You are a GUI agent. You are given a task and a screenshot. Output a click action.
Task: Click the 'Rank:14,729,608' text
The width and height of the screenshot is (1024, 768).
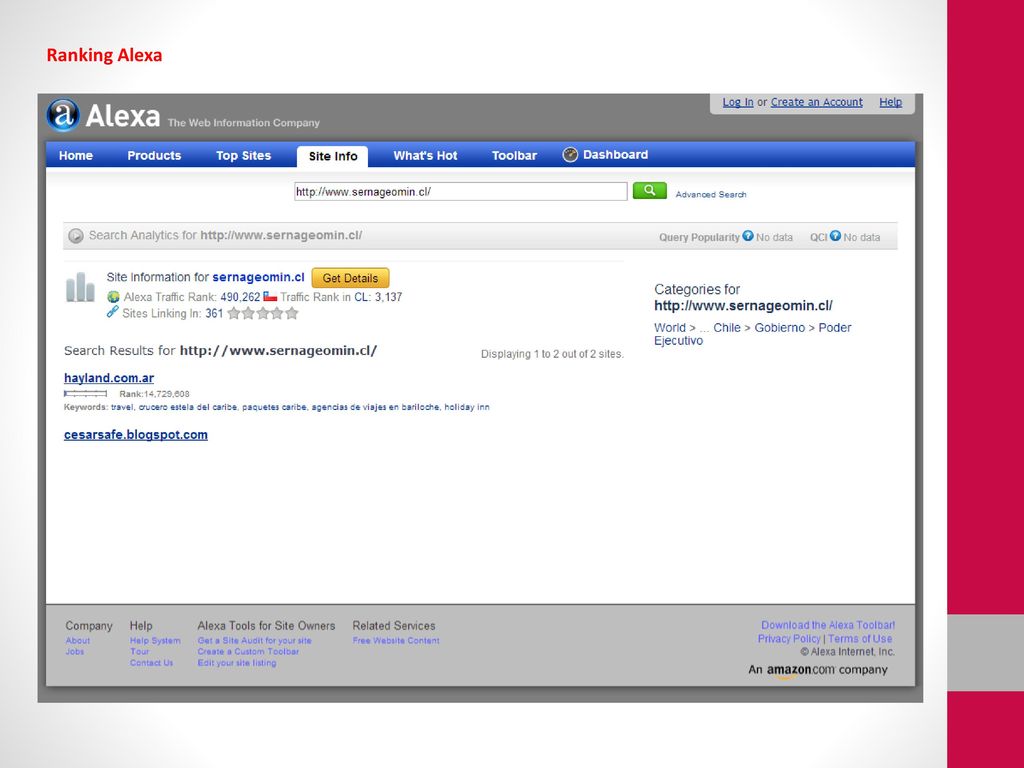[154, 394]
